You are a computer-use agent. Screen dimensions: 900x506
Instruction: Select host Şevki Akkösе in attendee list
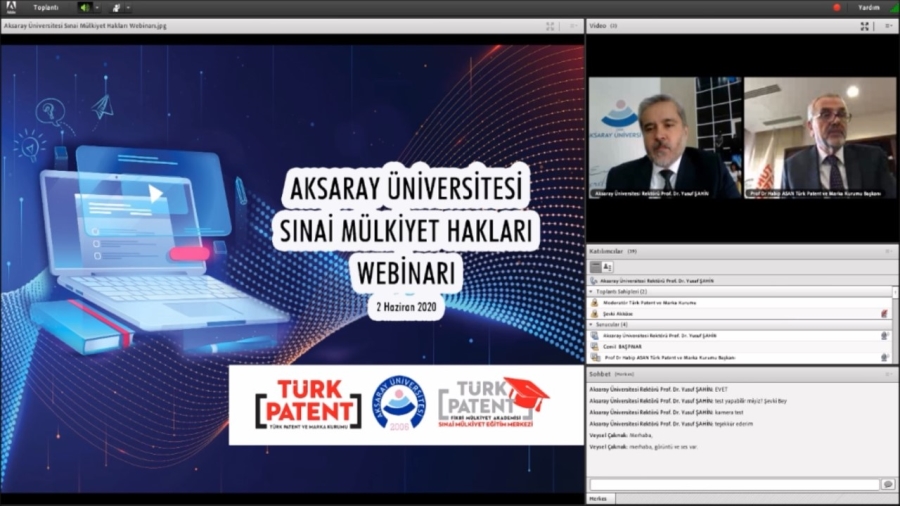739,314
